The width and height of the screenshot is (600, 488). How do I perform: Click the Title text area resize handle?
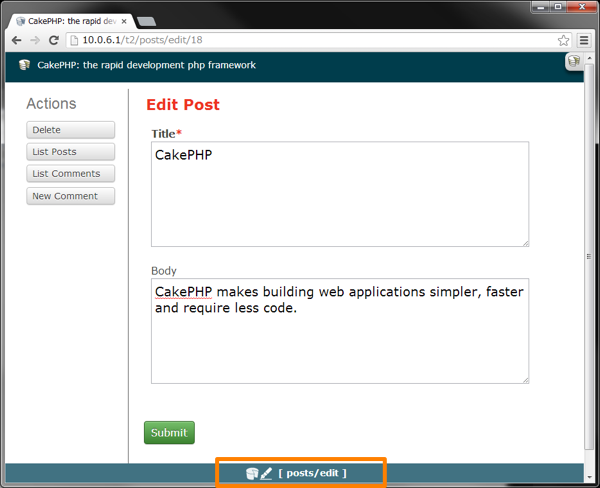click(526, 243)
